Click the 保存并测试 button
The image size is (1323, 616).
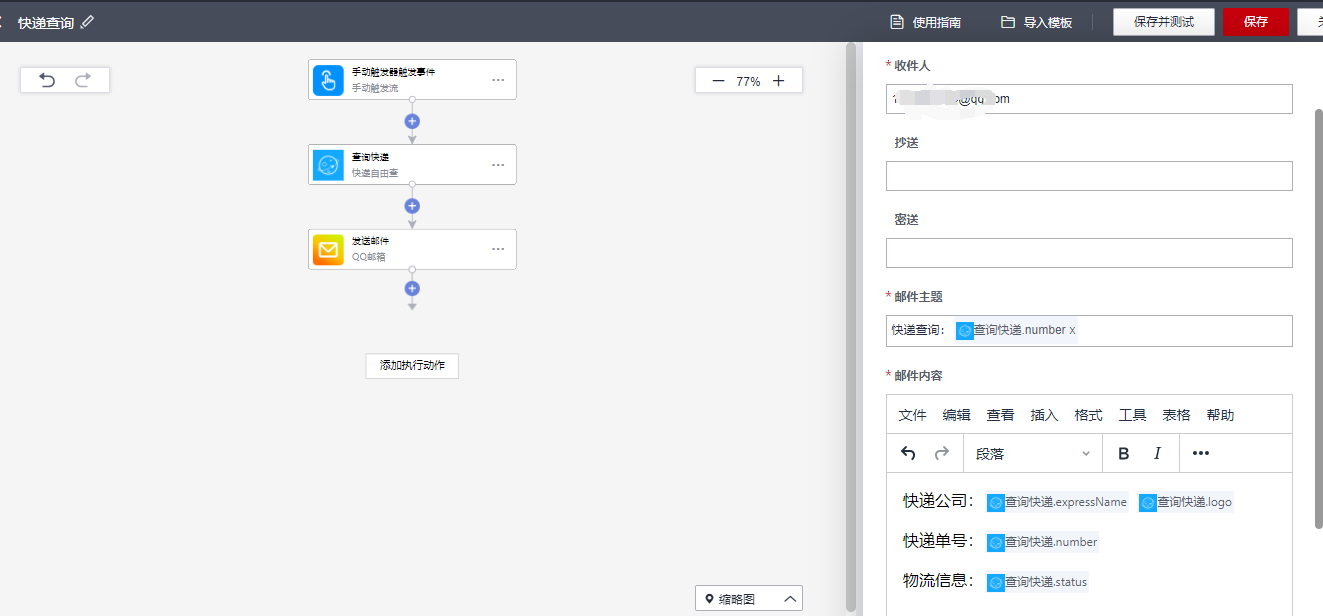[1164, 22]
